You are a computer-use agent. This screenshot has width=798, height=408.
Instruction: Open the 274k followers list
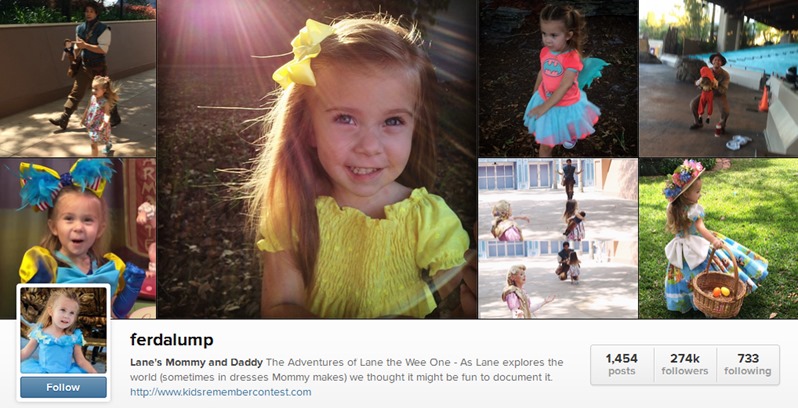pos(685,365)
